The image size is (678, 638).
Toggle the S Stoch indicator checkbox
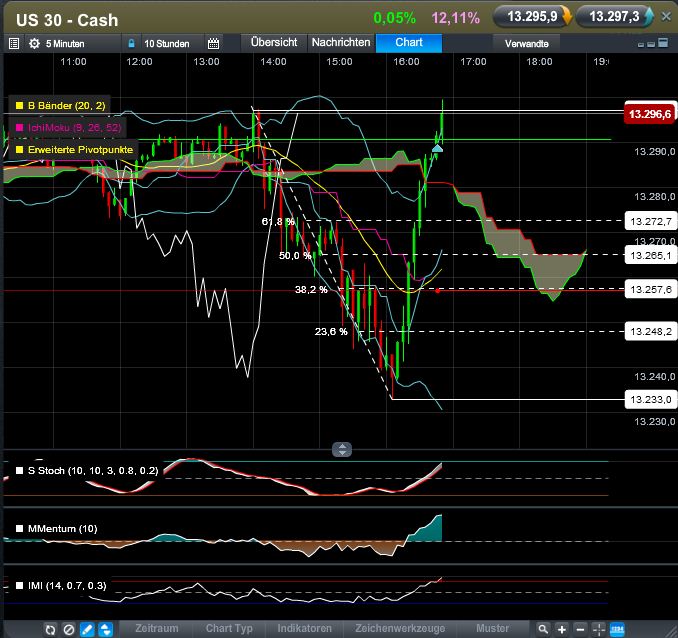(x=19, y=471)
